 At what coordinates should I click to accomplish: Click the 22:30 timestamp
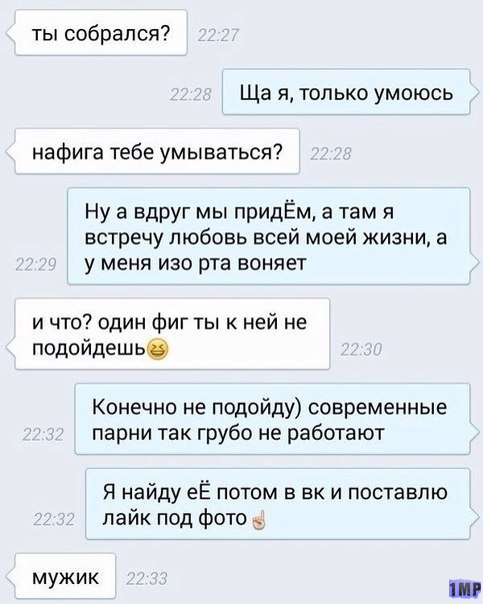(362, 350)
